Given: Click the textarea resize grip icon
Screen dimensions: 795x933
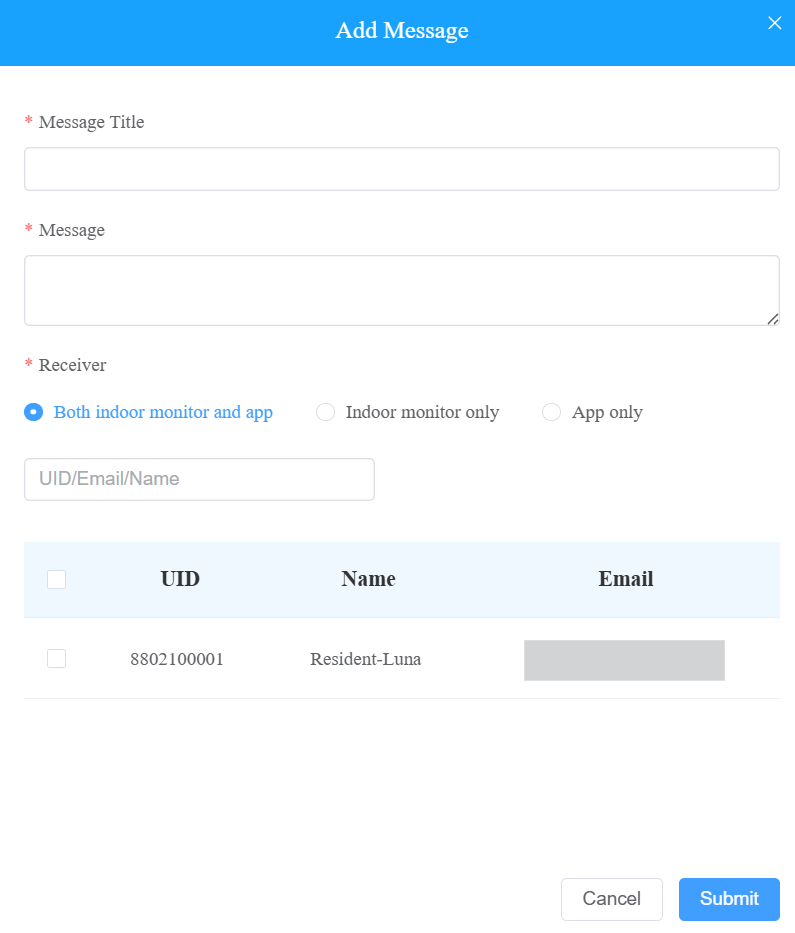Looking at the screenshot, I should pos(772,319).
